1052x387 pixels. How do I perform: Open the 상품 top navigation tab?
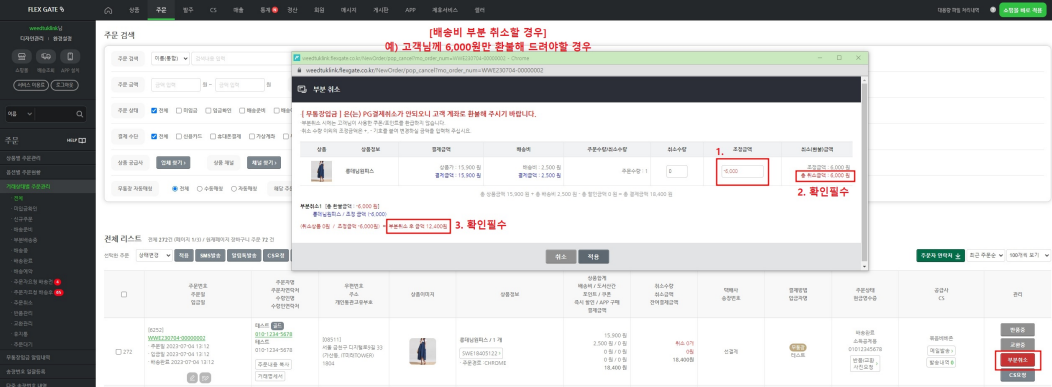click(134, 10)
